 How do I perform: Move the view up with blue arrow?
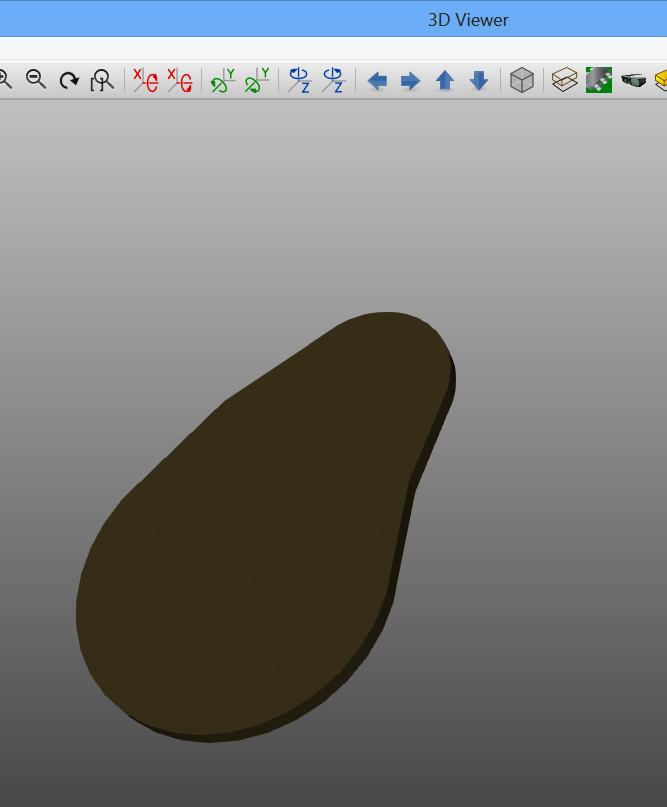(x=445, y=81)
